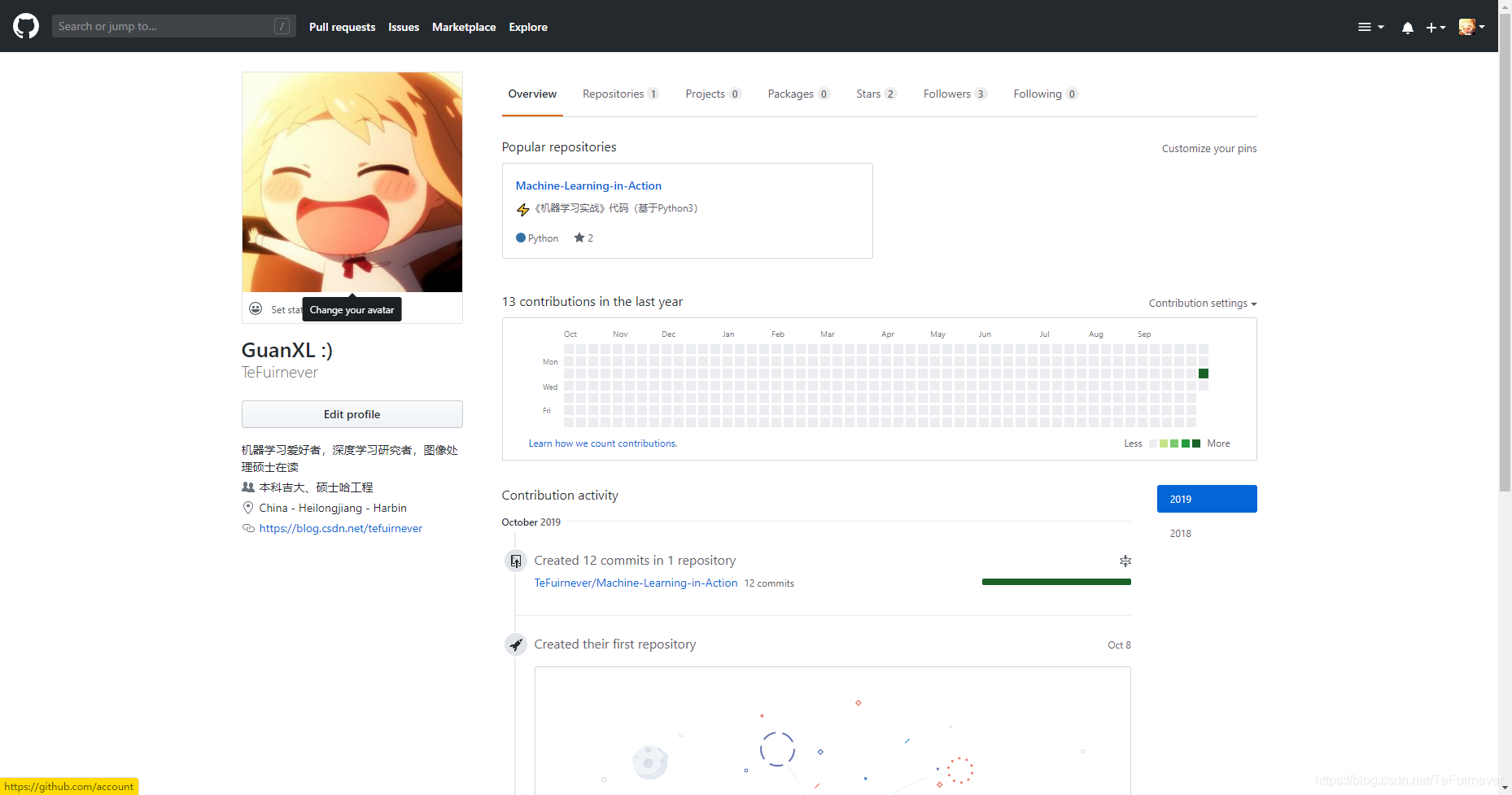This screenshot has width=1512, height=795.
Task: Open Pull requests in header
Action: pyautogui.click(x=342, y=27)
